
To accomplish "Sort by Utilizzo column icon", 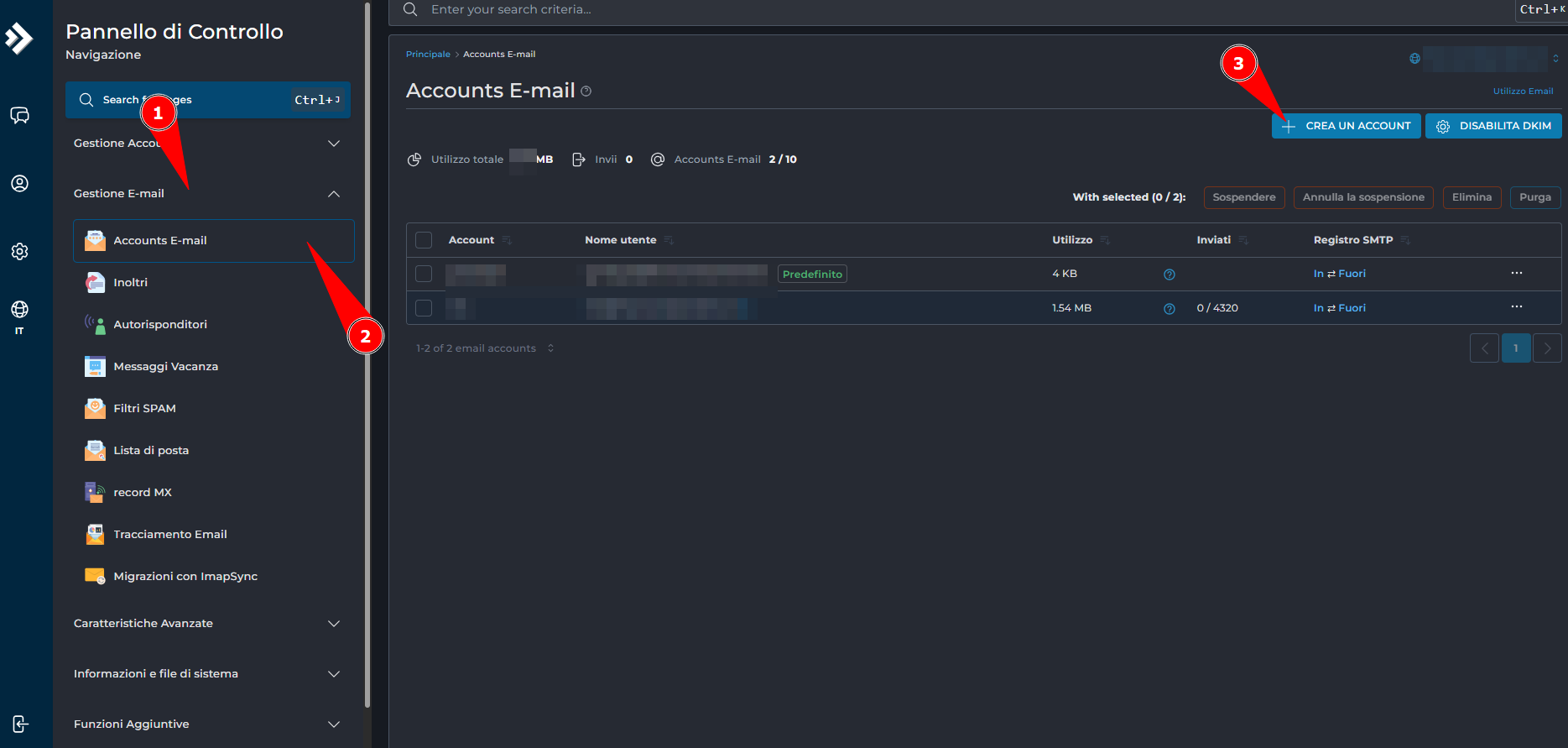I will pos(1105,240).
